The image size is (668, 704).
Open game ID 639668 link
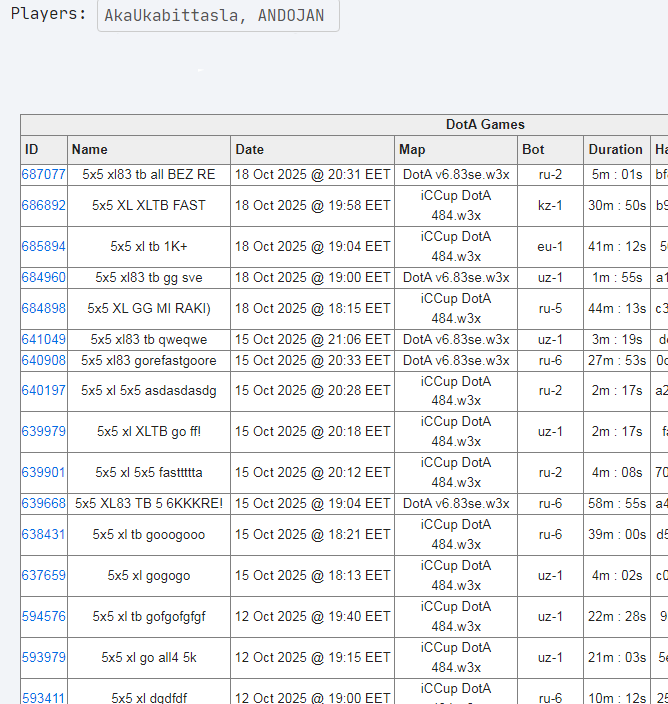point(44,503)
